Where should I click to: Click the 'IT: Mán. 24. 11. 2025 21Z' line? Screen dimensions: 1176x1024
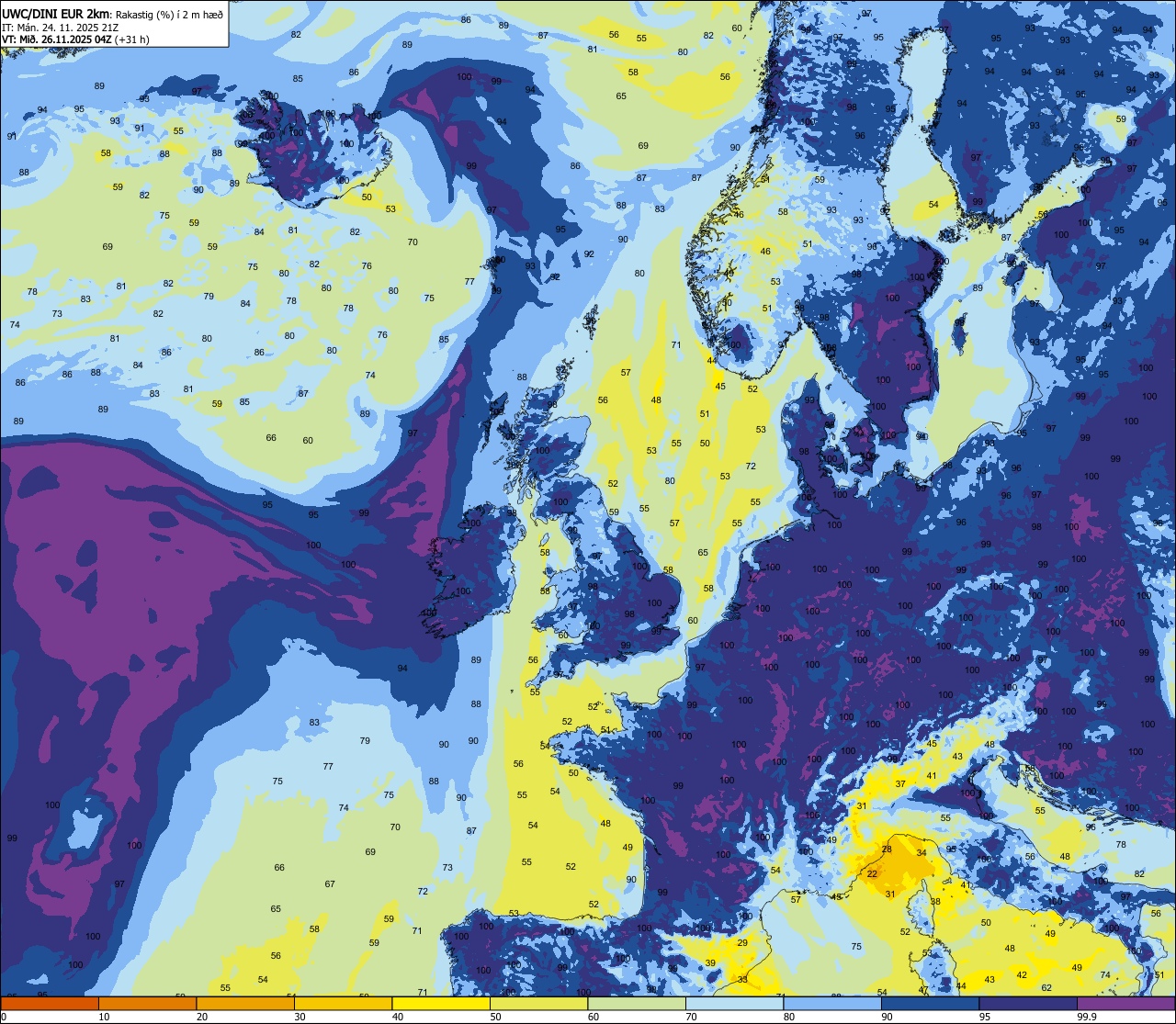coord(61,27)
